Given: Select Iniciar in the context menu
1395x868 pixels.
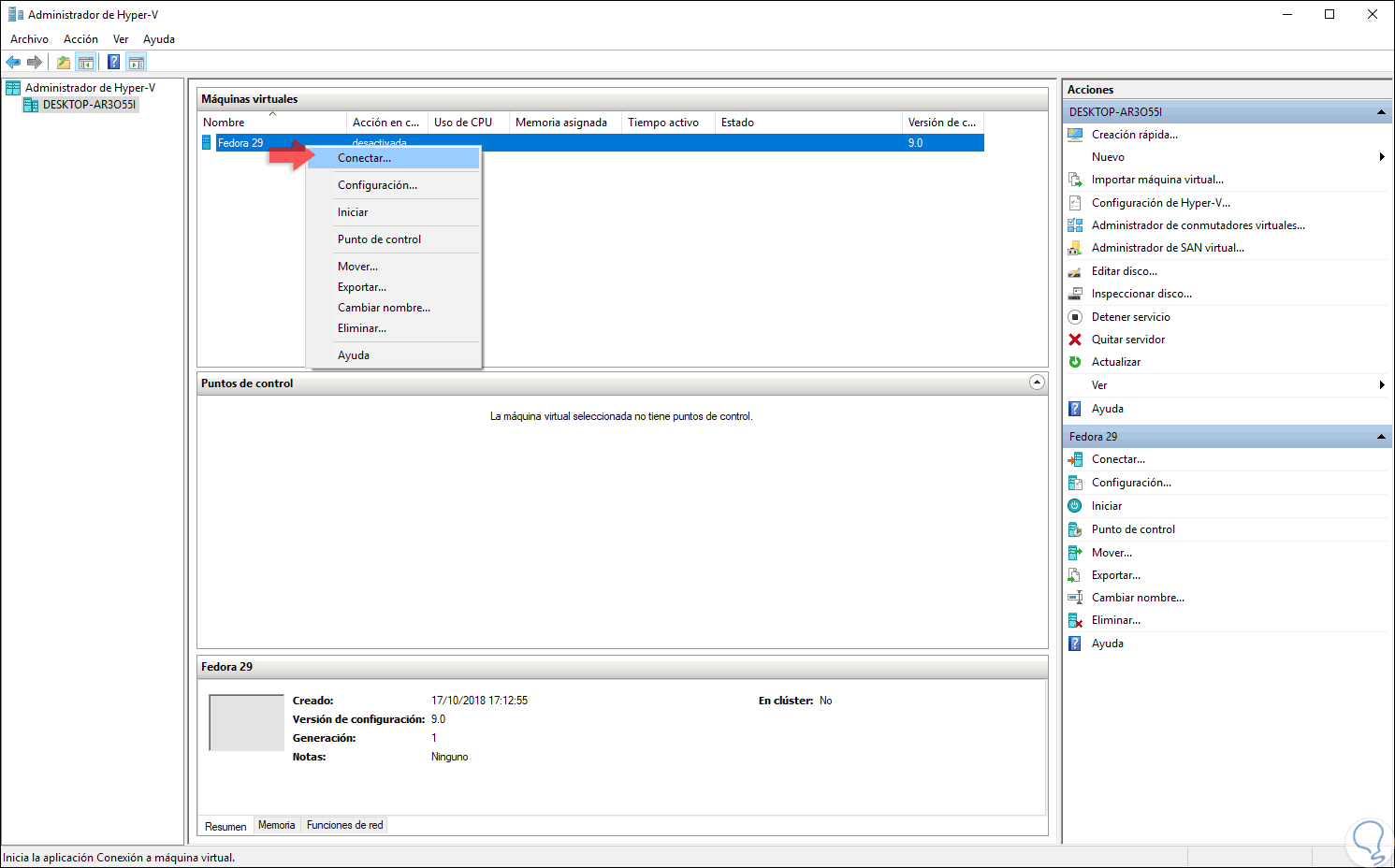Looking at the screenshot, I should [x=393, y=212].
